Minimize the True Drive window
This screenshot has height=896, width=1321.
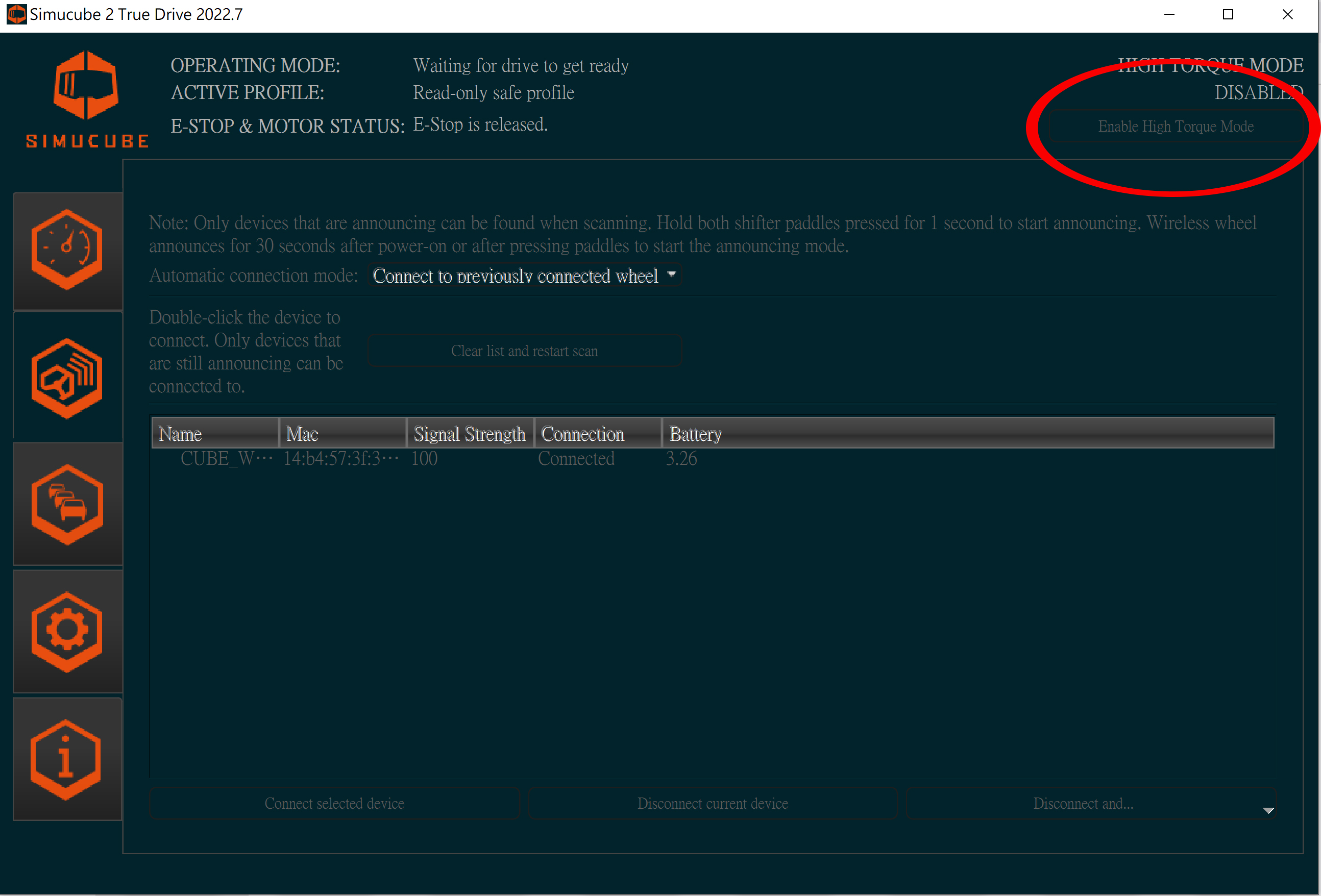(1169, 15)
